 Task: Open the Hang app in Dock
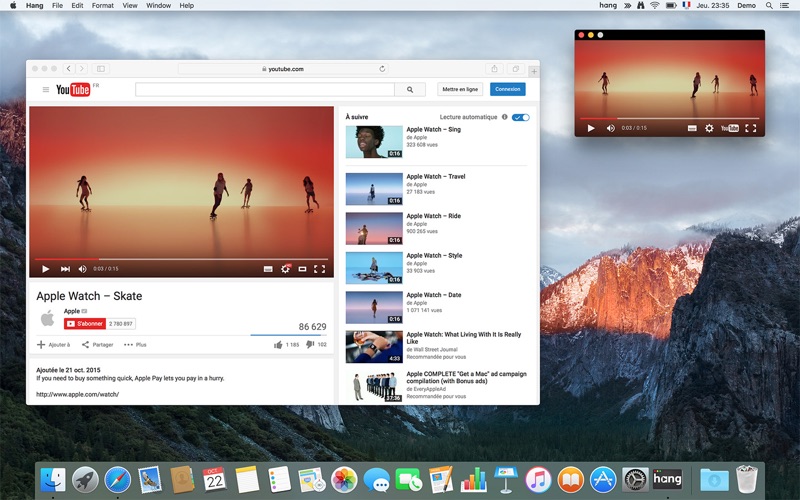[x=667, y=480]
